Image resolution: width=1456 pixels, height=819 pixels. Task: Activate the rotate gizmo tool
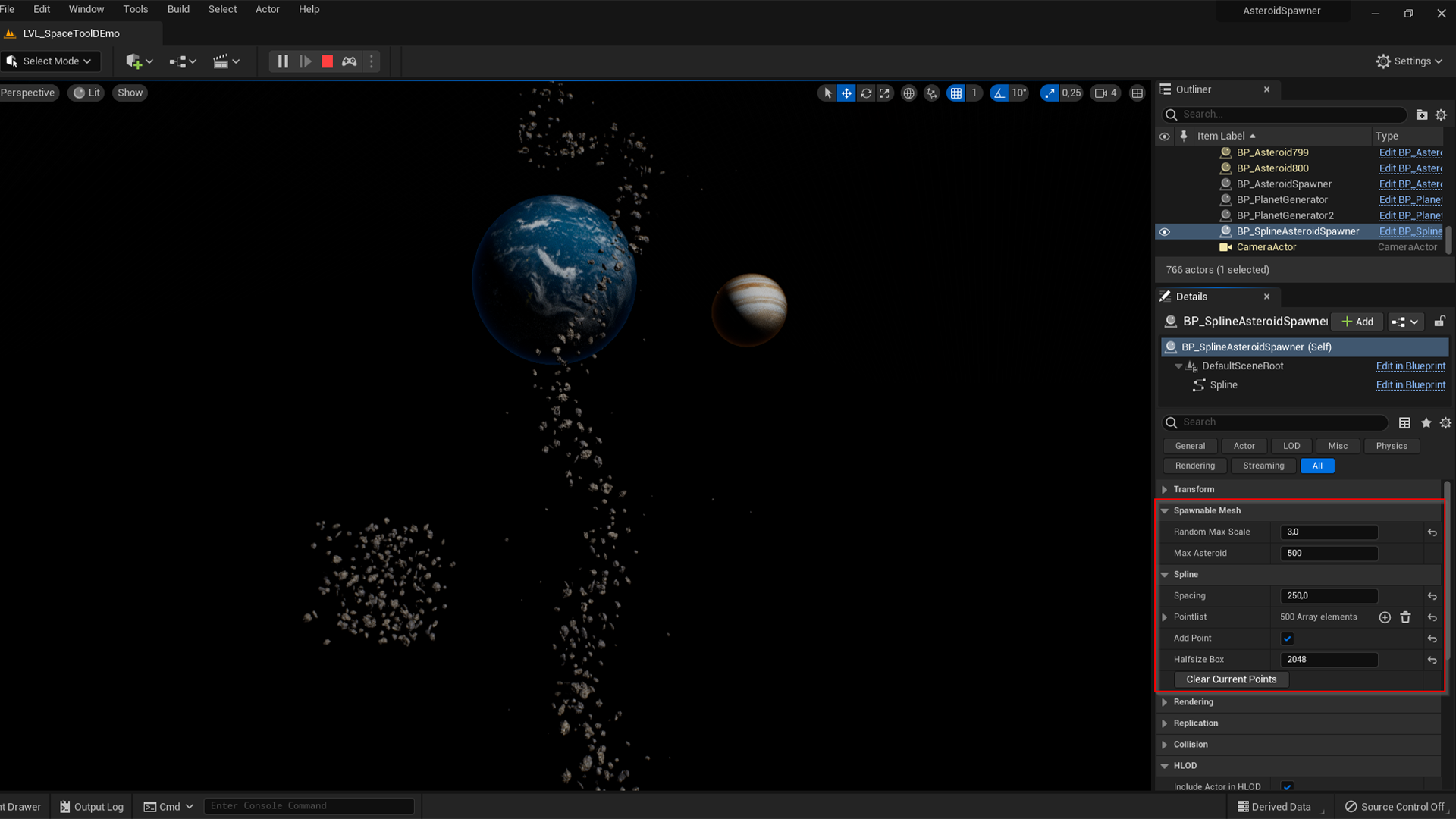click(866, 93)
